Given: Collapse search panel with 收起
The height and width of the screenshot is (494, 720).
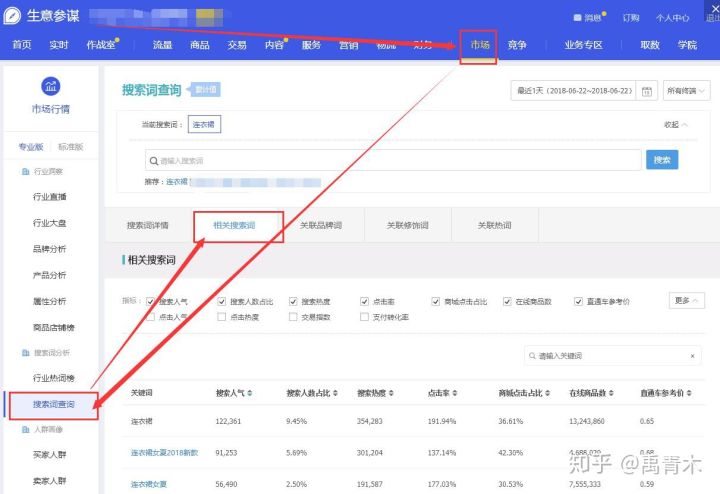Looking at the screenshot, I should click(677, 125).
